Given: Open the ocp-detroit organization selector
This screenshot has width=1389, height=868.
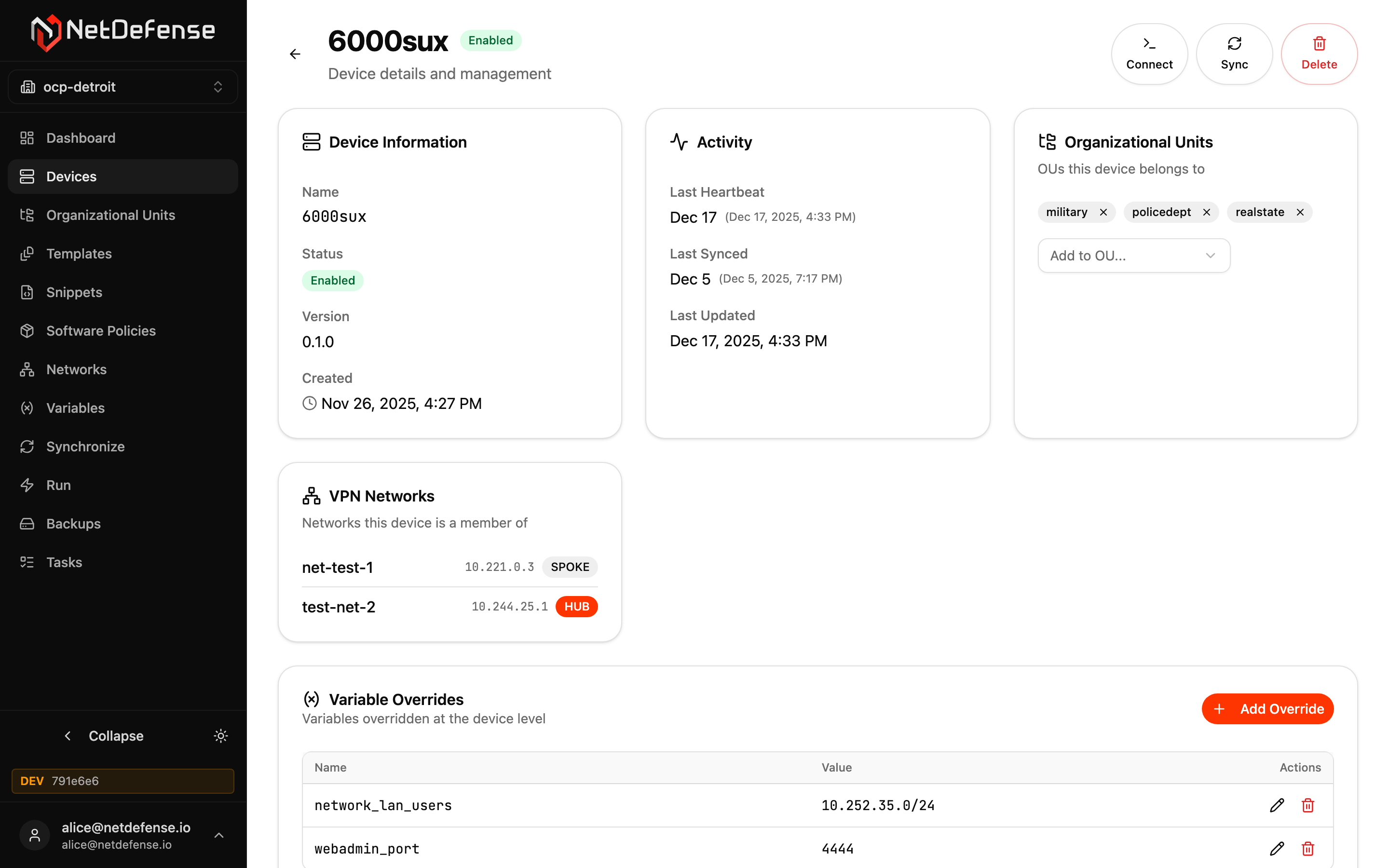Looking at the screenshot, I should pyautogui.click(x=123, y=87).
